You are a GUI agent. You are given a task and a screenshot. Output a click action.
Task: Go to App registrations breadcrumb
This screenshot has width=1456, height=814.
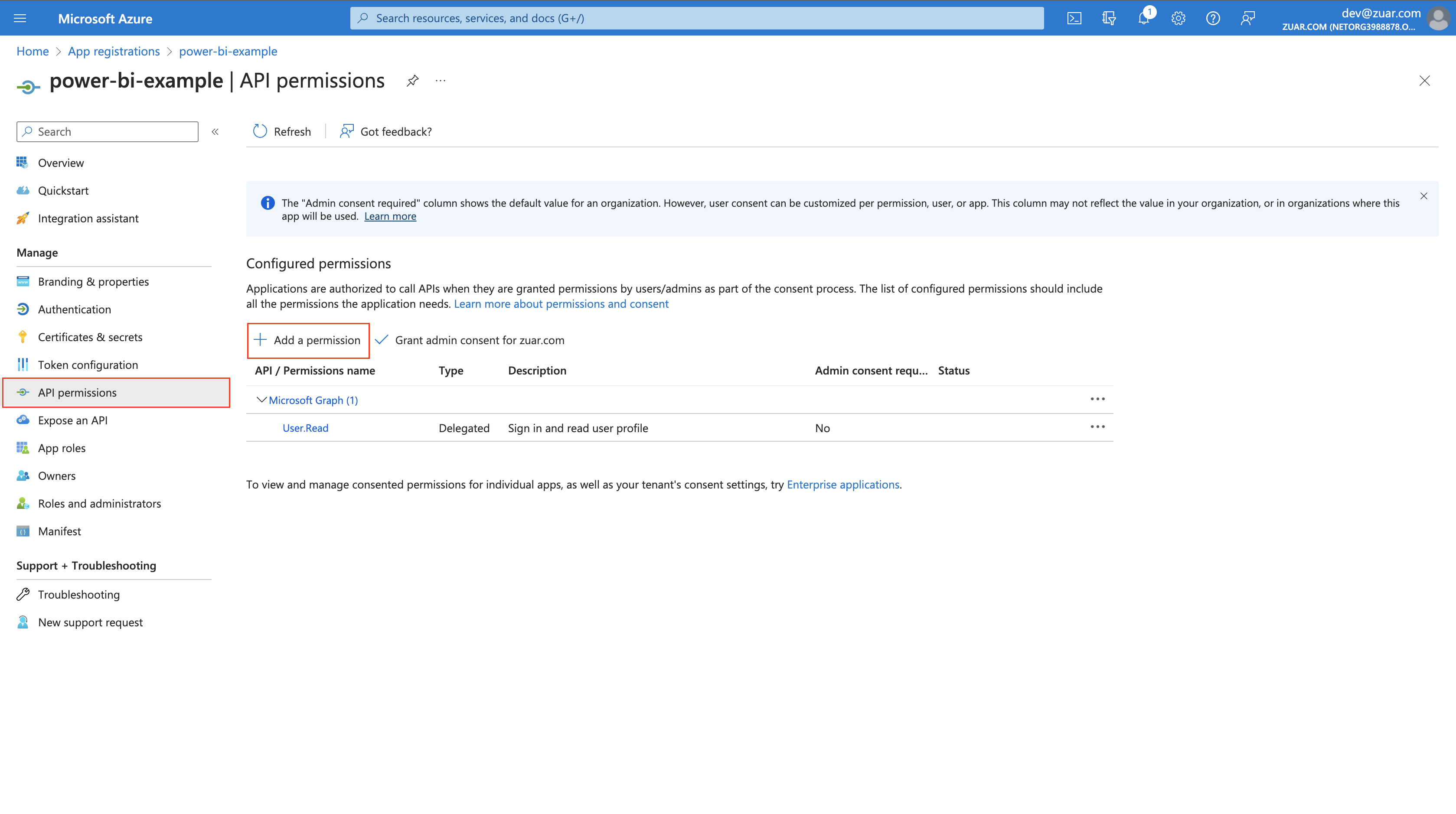pos(114,51)
